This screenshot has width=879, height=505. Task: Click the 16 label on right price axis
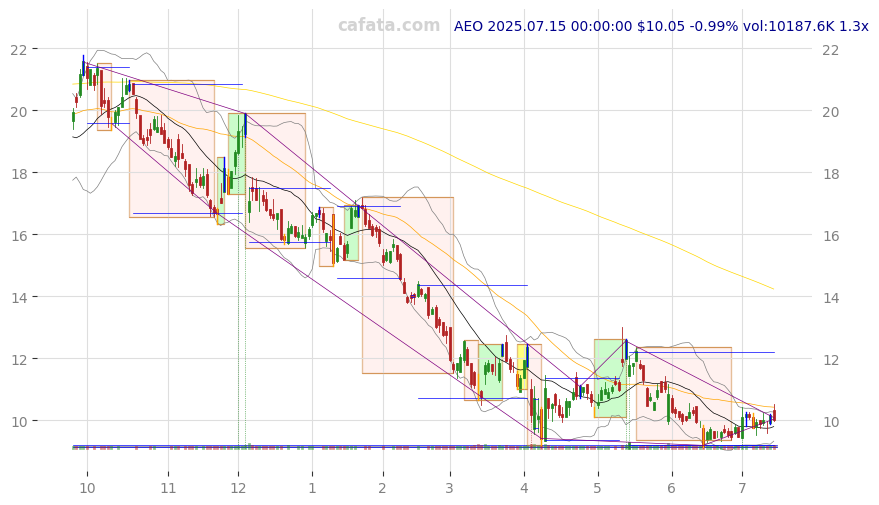pyautogui.click(x=831, y=235)
